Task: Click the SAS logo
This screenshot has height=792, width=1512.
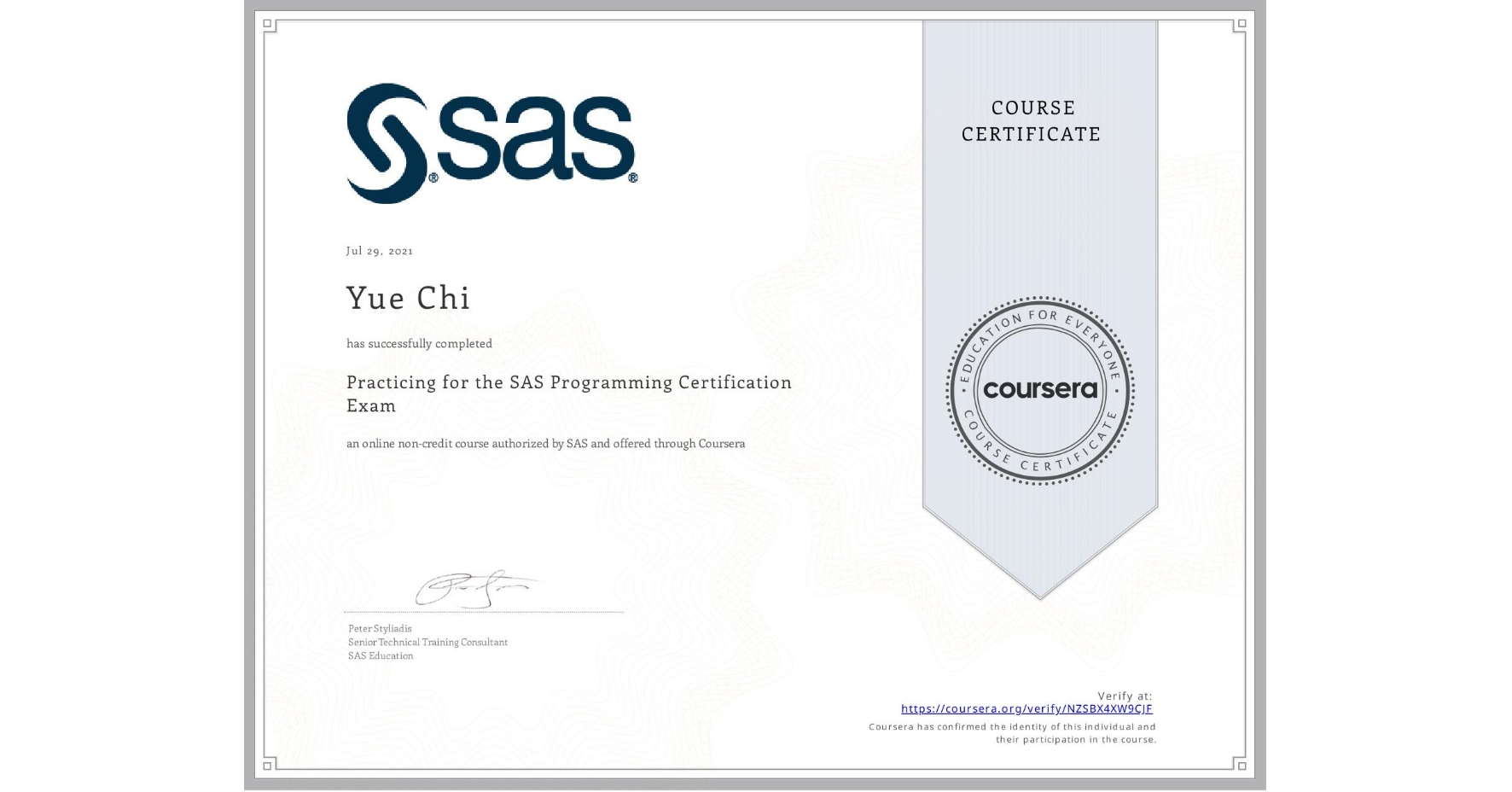Action: (x=491, y=143)
